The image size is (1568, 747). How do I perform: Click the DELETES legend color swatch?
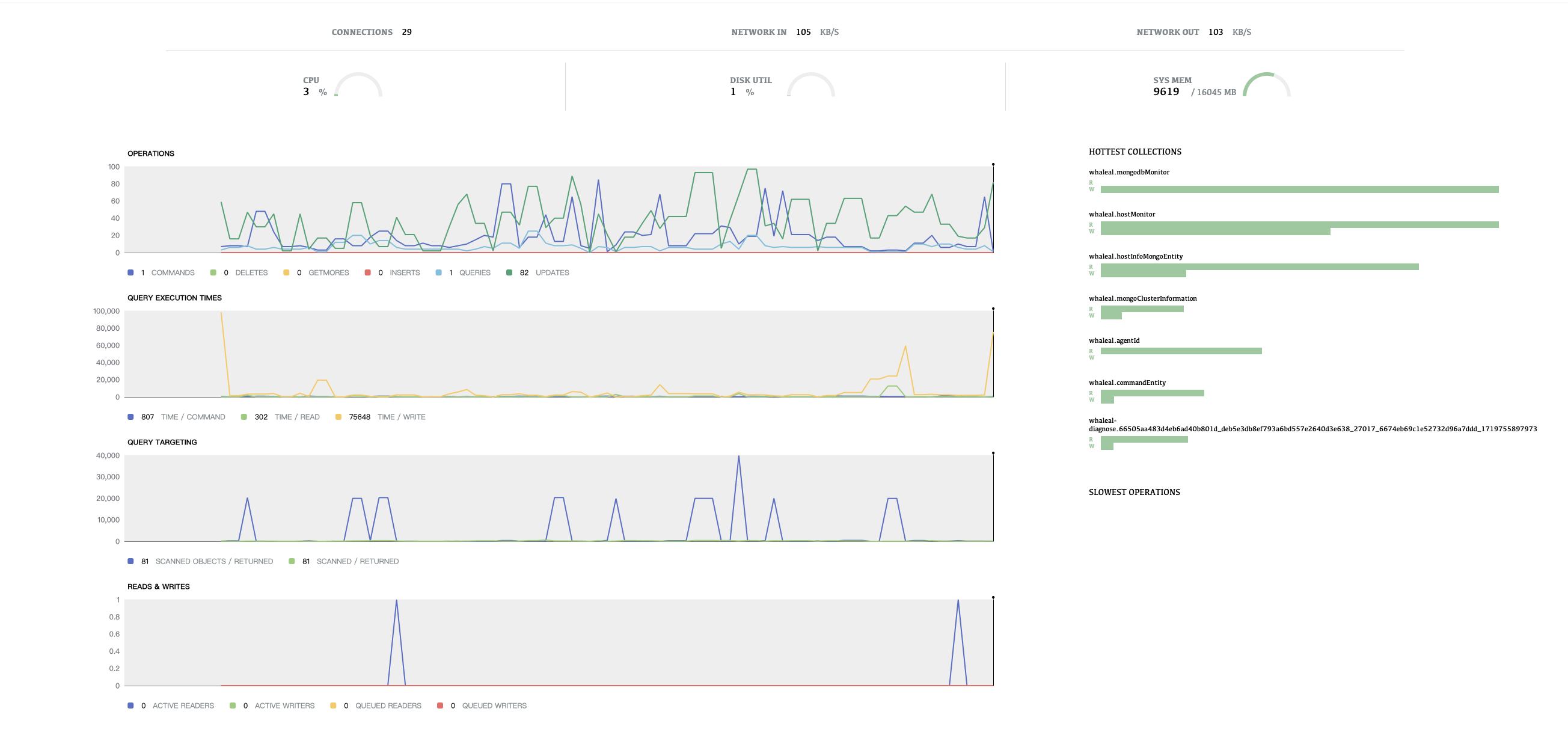point(213,272)
